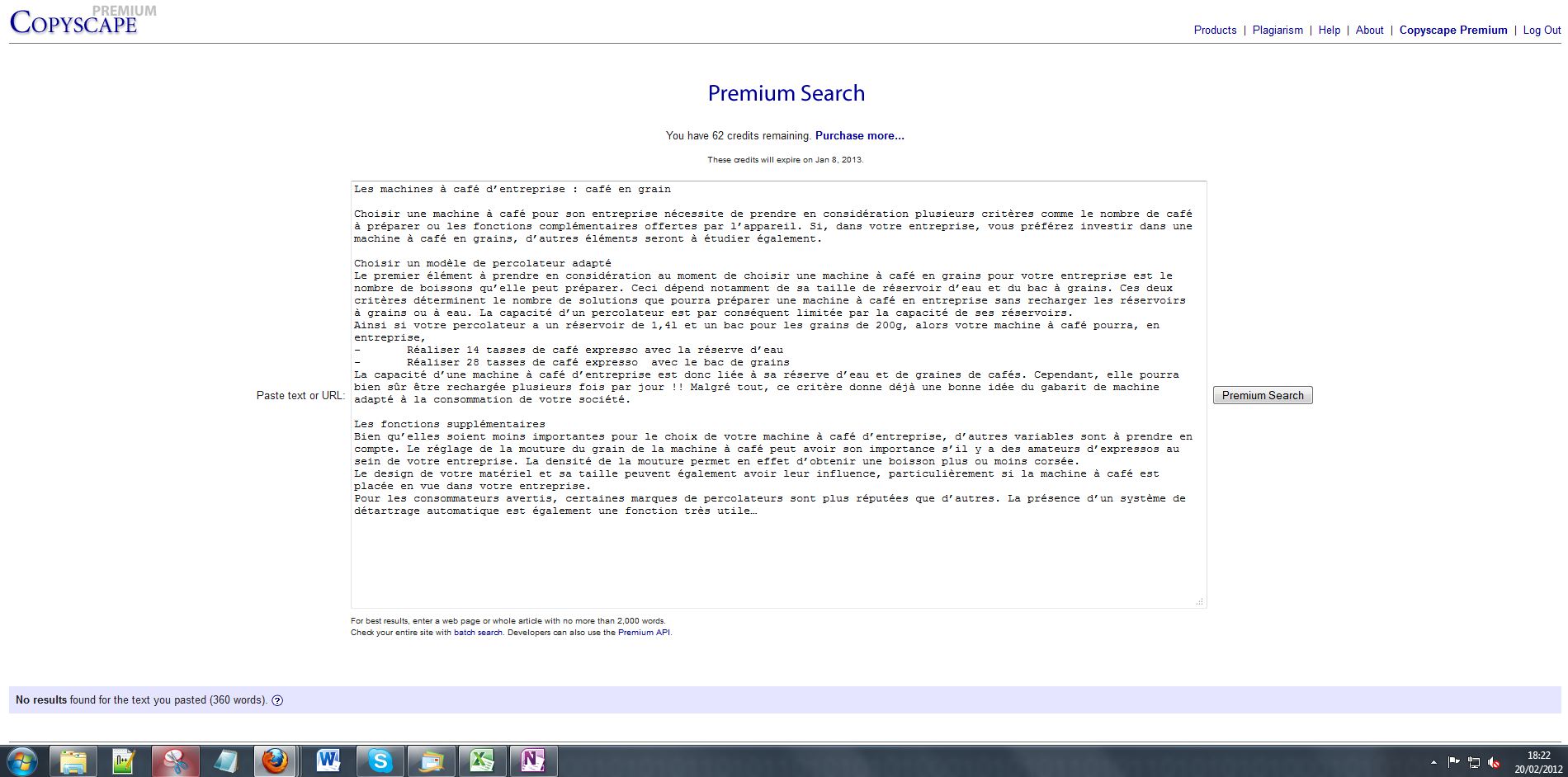Open Skype from the taskbar
1568x777 pixels.
tap(380, 761)
